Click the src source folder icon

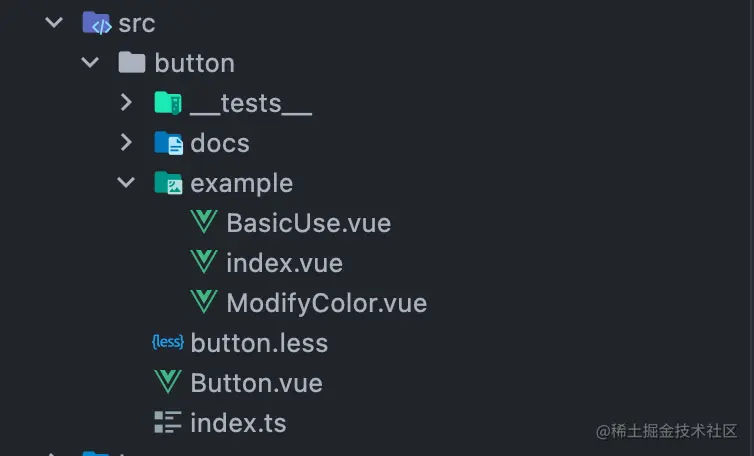coord(97,23)
